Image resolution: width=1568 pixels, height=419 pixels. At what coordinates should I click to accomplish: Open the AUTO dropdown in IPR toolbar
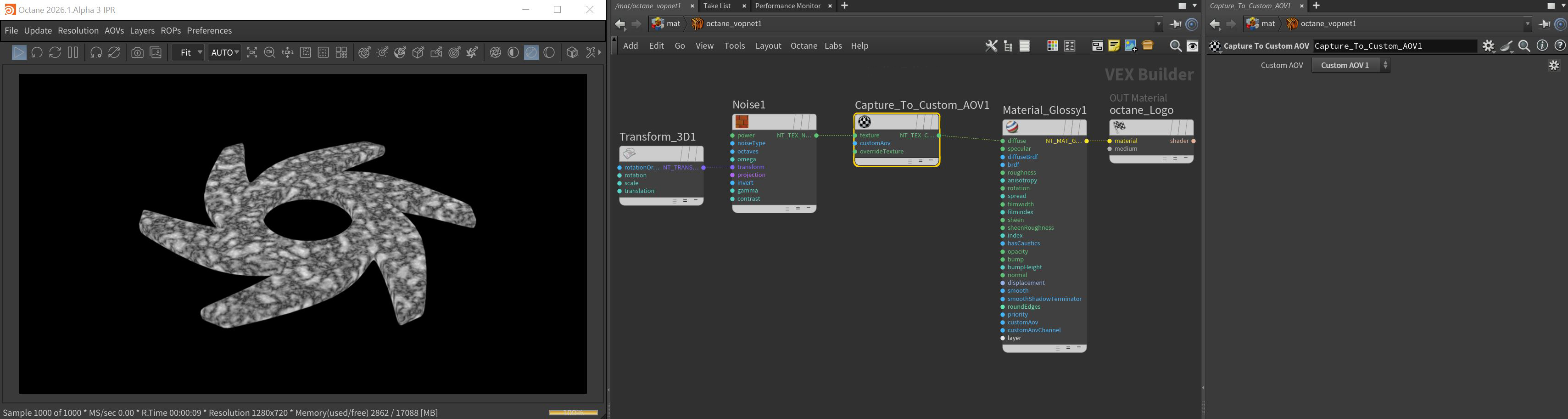pyautogui.click(x=224, y=53)
